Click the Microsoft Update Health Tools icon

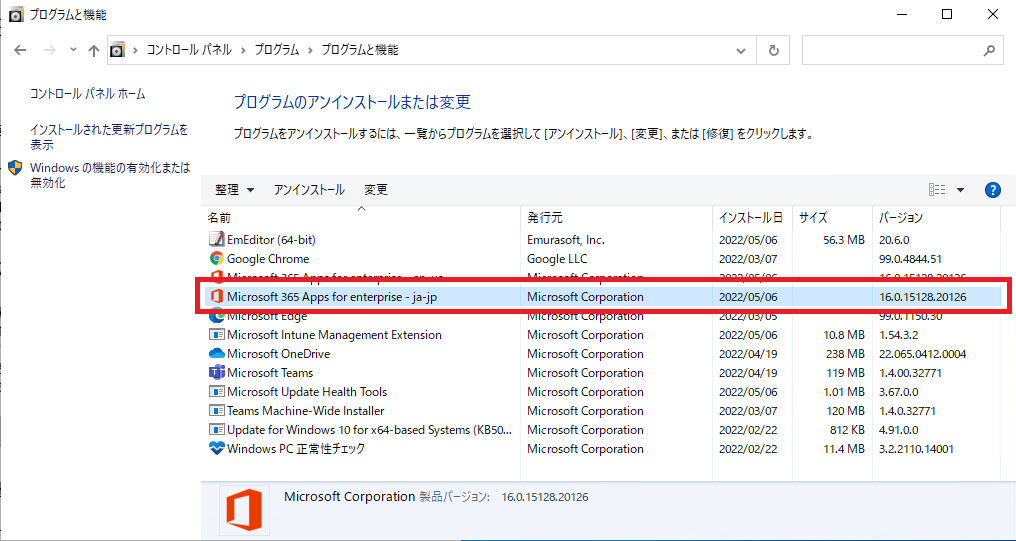tap(216, 392)
